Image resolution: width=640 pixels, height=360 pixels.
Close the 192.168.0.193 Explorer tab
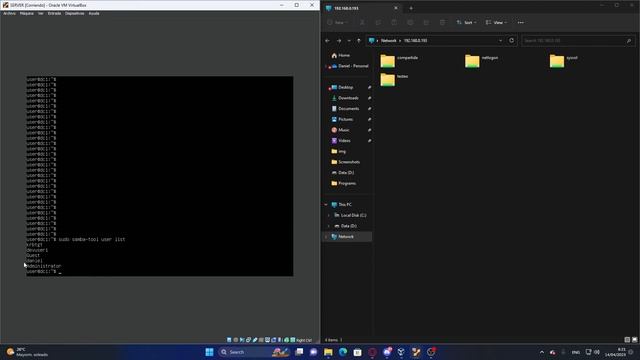click(x=396, y=8)
